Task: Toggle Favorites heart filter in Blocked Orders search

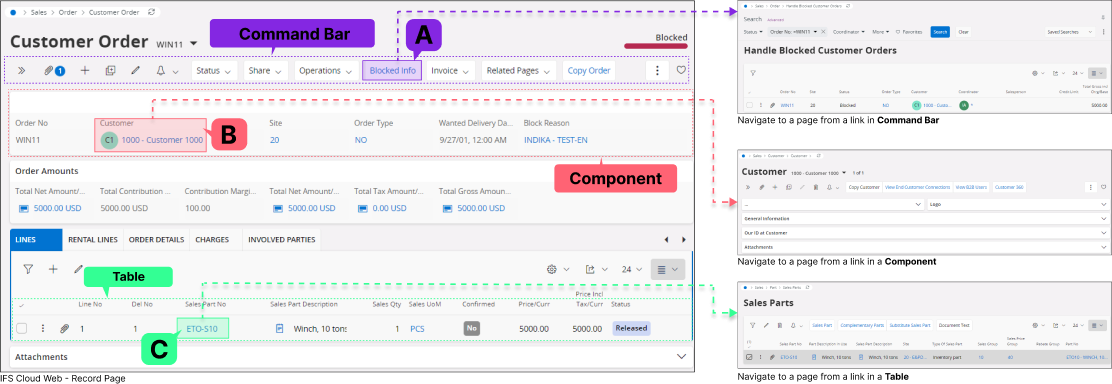Action: click(908, 32)
